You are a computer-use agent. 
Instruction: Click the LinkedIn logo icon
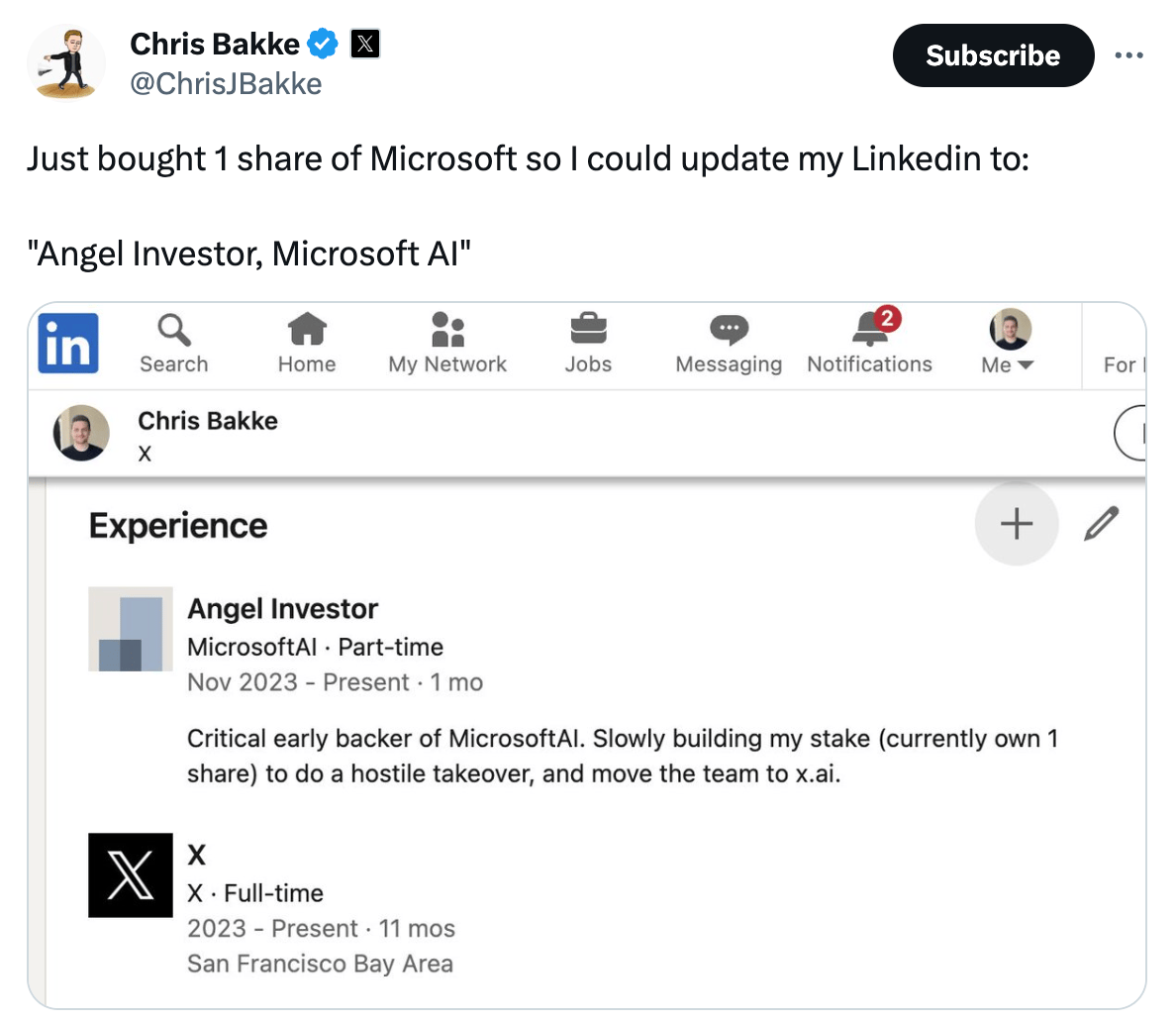point(68,343)
